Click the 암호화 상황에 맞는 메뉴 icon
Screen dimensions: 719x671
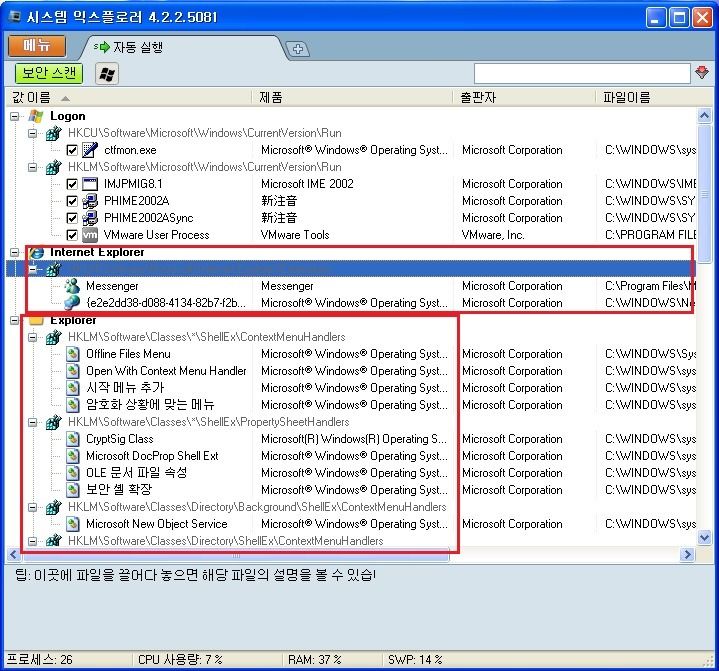click(x=72, y=405)
